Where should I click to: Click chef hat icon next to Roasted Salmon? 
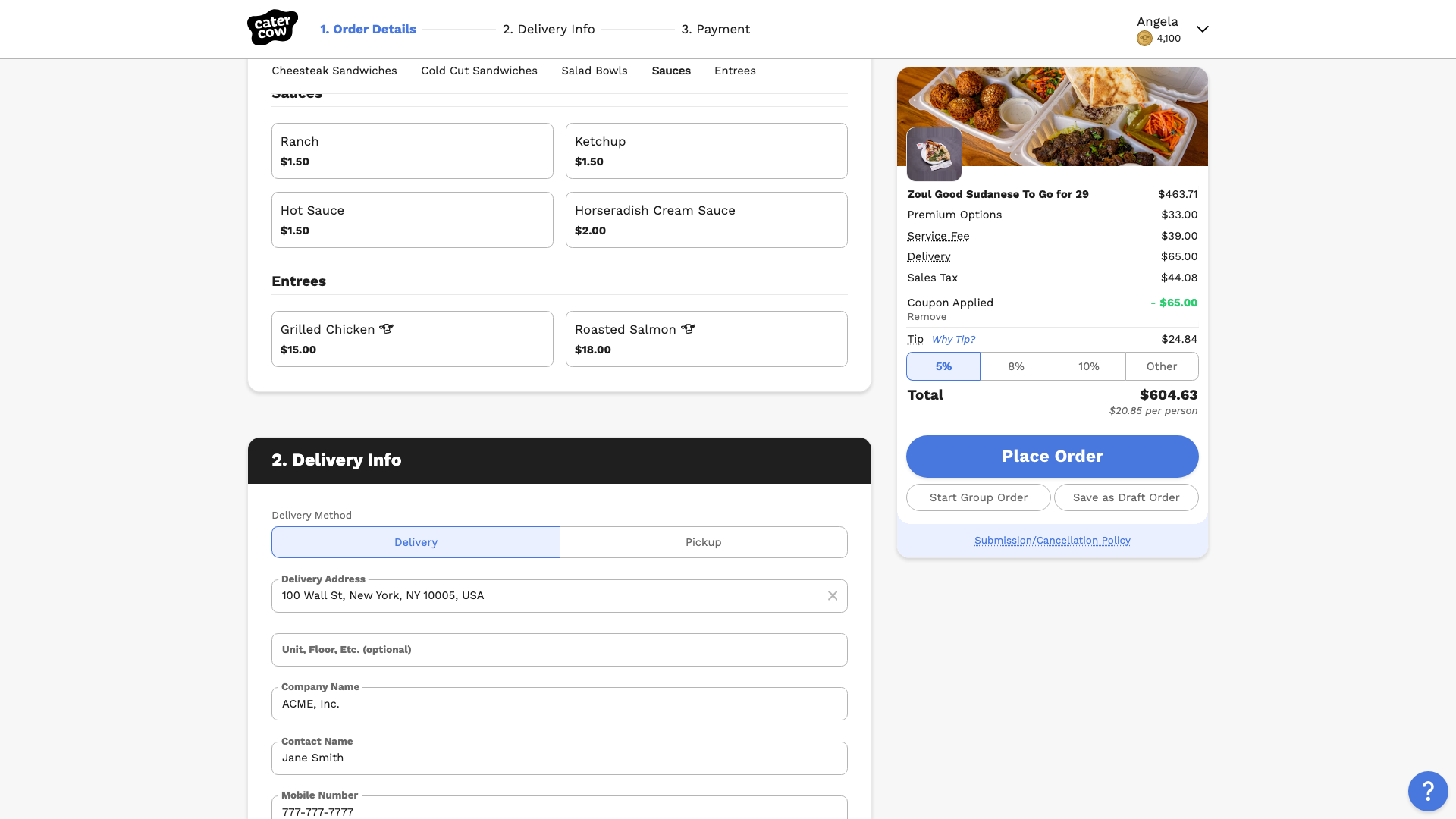[689, 329]
